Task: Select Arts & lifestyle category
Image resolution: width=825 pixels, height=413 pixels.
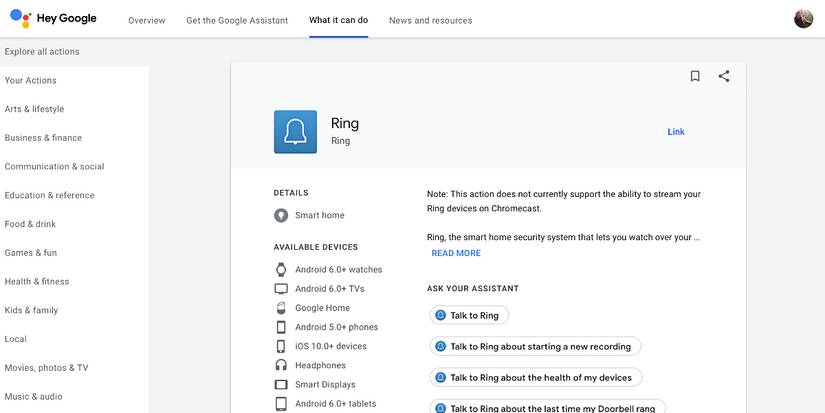Action: pyautogui.click(x=34, y=109)
